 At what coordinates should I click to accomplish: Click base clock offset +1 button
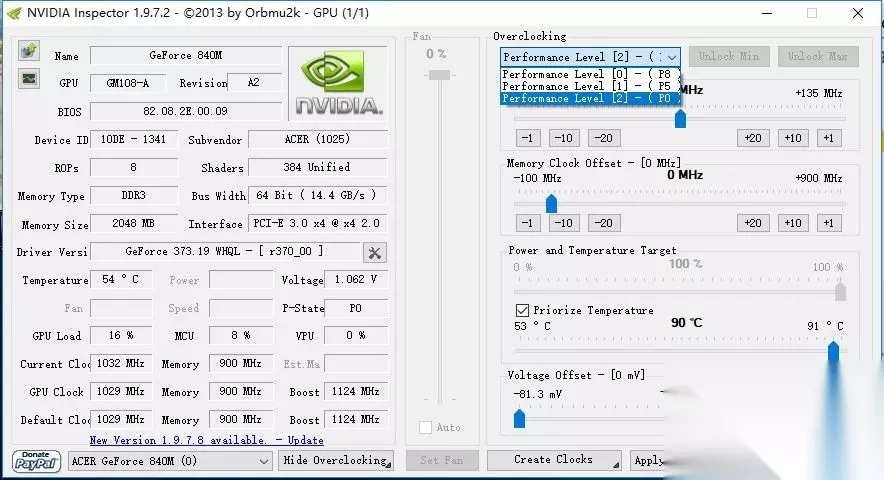pos(829,138)
